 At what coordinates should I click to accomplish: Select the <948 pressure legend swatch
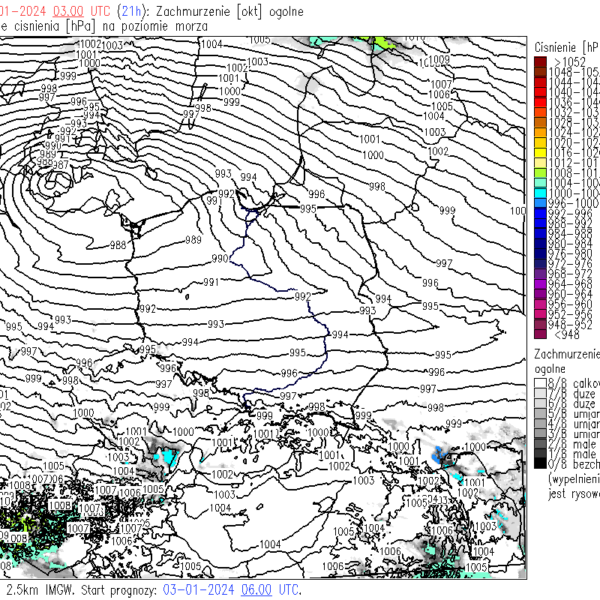tap(540, 334)
